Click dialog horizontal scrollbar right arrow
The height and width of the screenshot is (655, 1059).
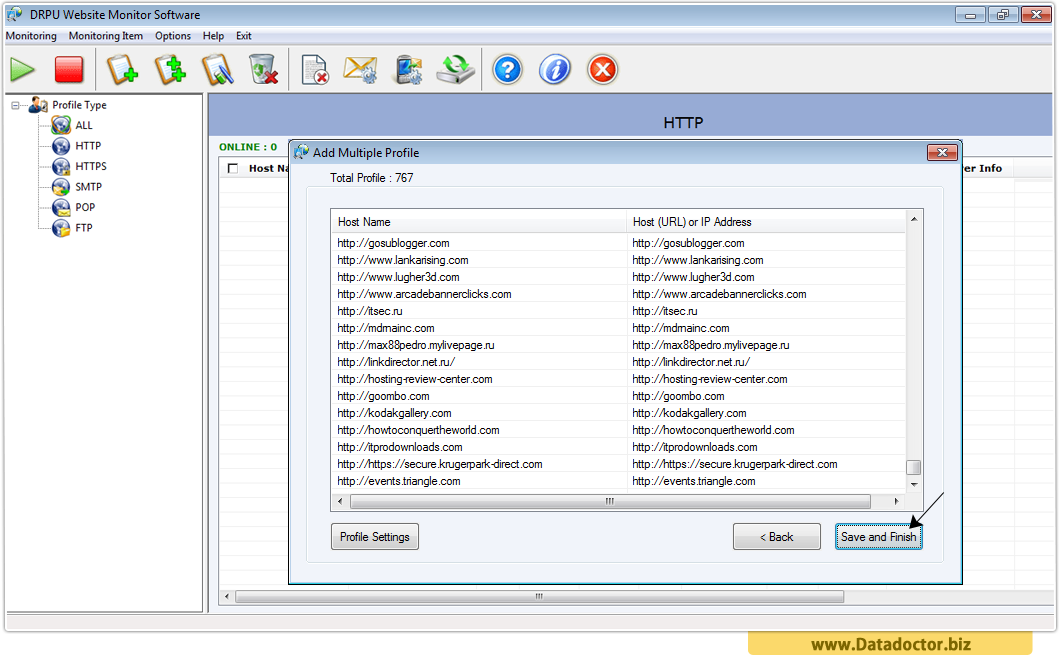(x=896, y=501)
